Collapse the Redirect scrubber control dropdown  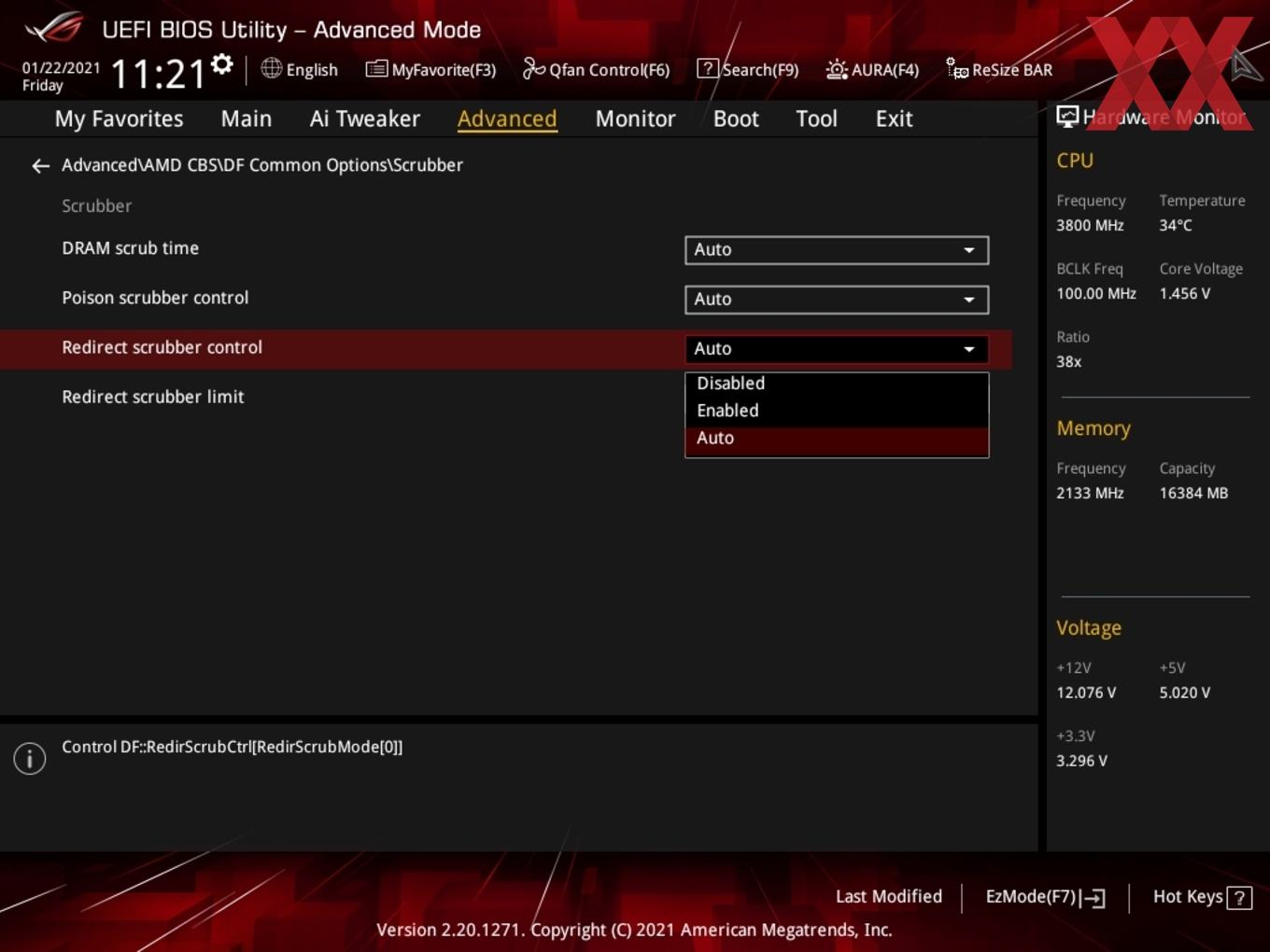click(837, 349)
